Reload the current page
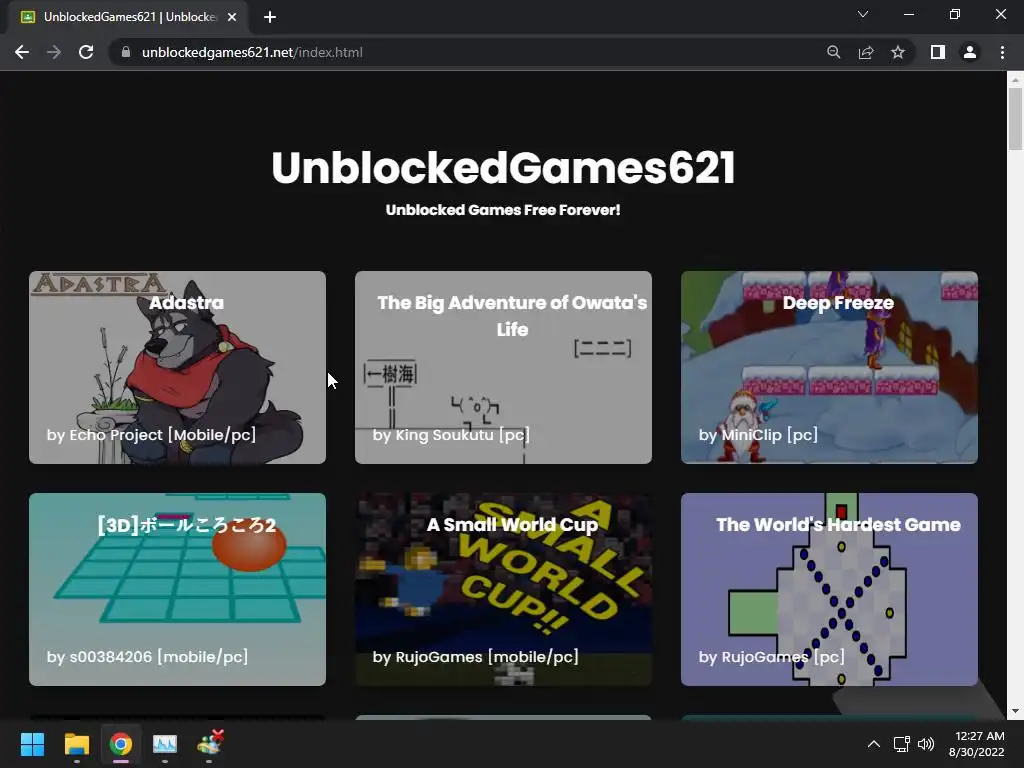 [x=86, y=52]
